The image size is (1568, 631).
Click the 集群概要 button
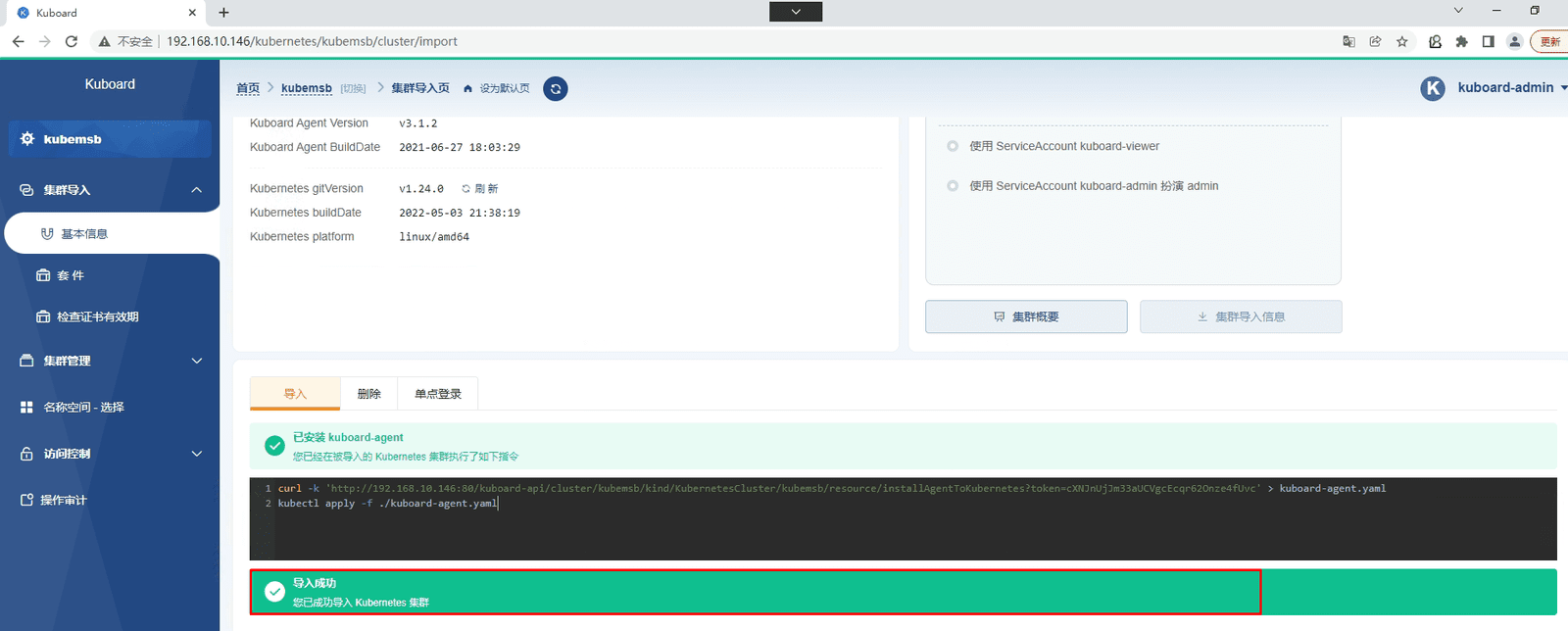click(x=1026, y=316)
